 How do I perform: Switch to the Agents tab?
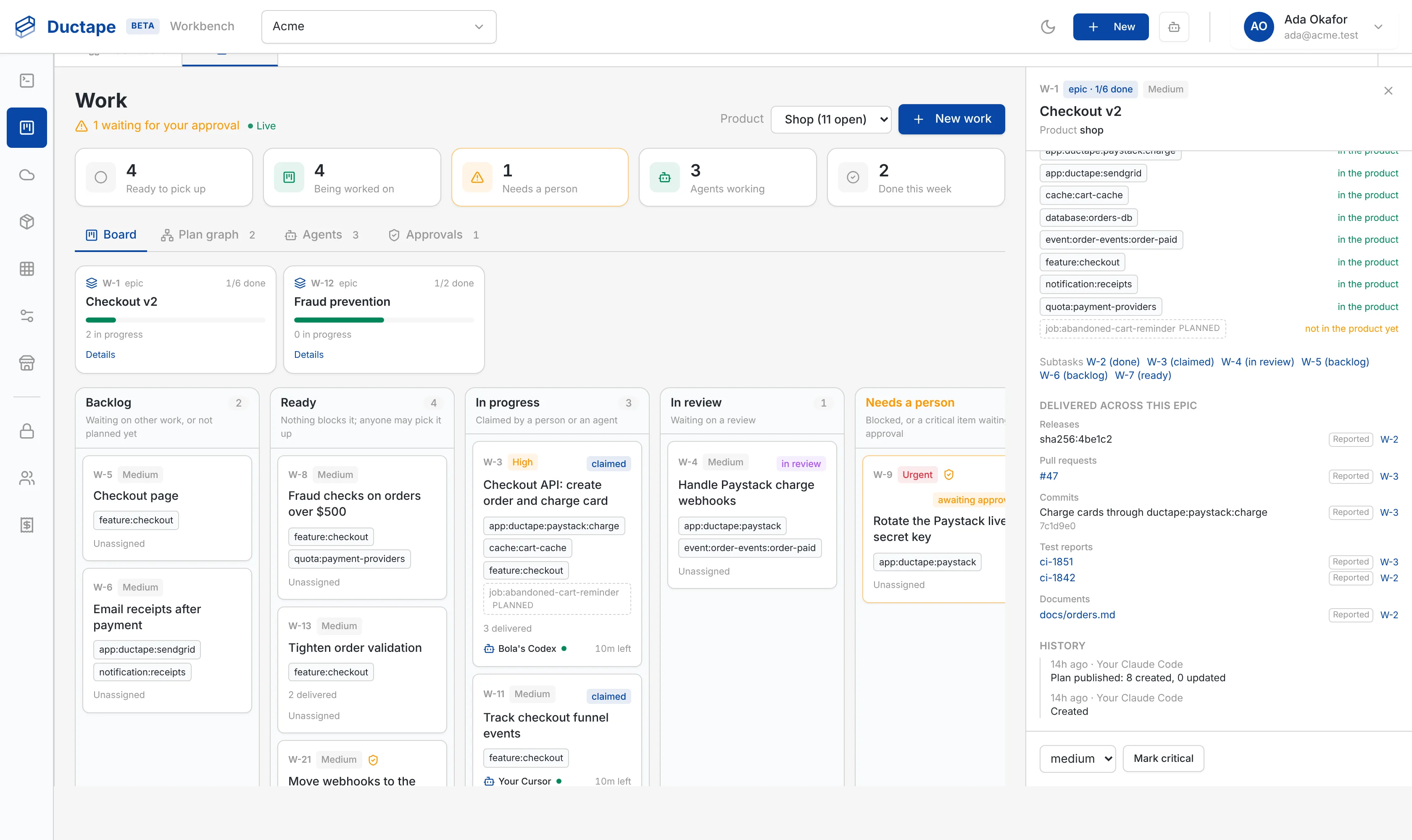pos(322,234)
